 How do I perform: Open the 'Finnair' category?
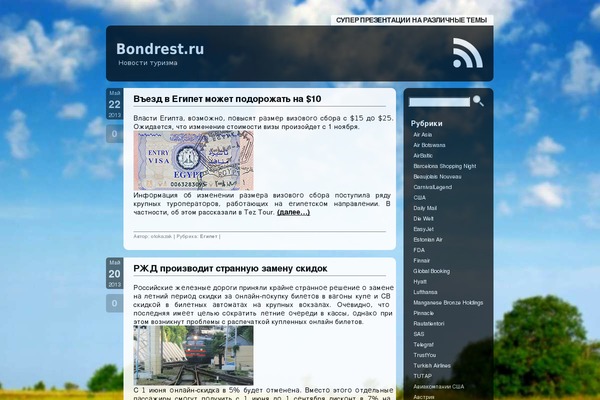pyautogui.click(x=422, y=261)
